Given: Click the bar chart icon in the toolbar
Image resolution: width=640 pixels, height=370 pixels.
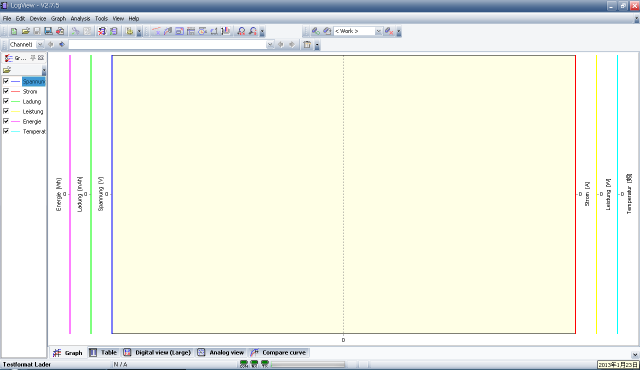Looking at the screenshot, I should coord(226,31).
